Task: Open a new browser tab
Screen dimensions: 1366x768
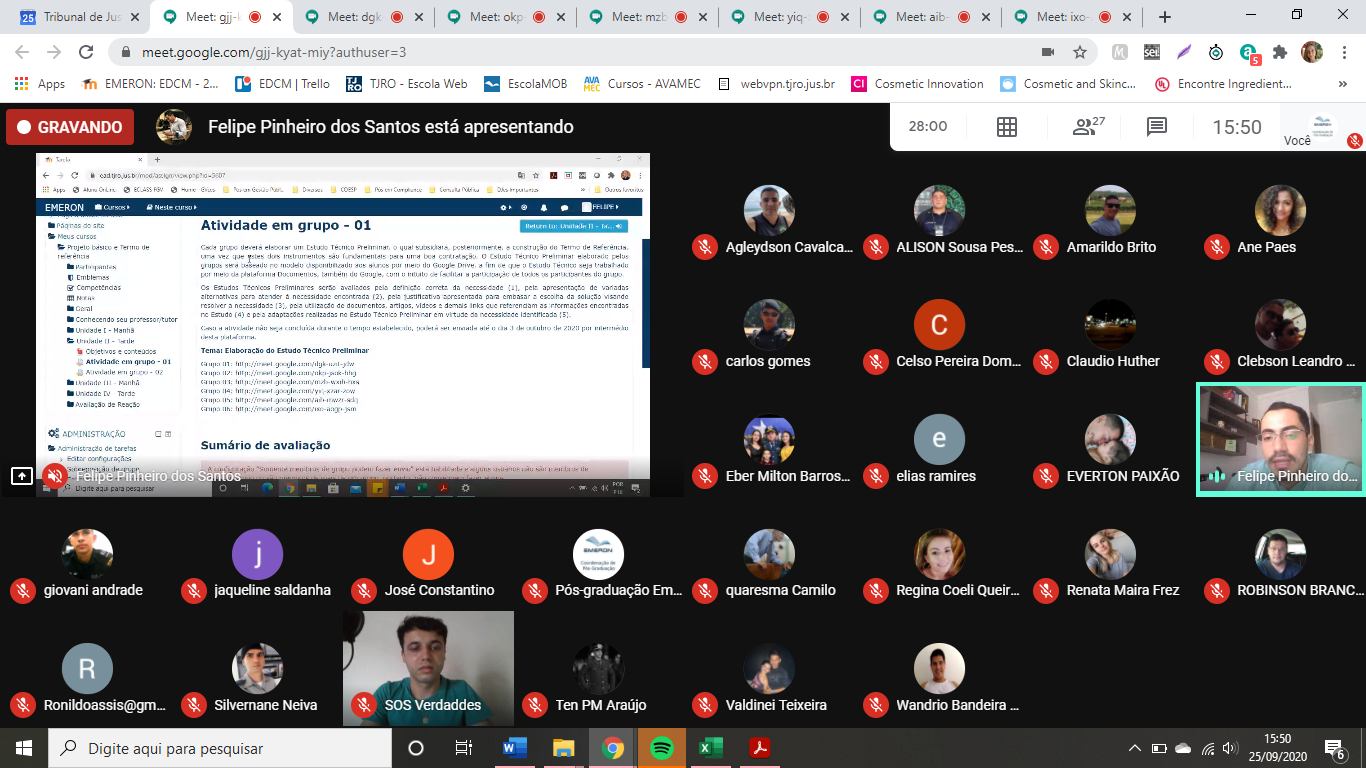Action: [1164, 17]
